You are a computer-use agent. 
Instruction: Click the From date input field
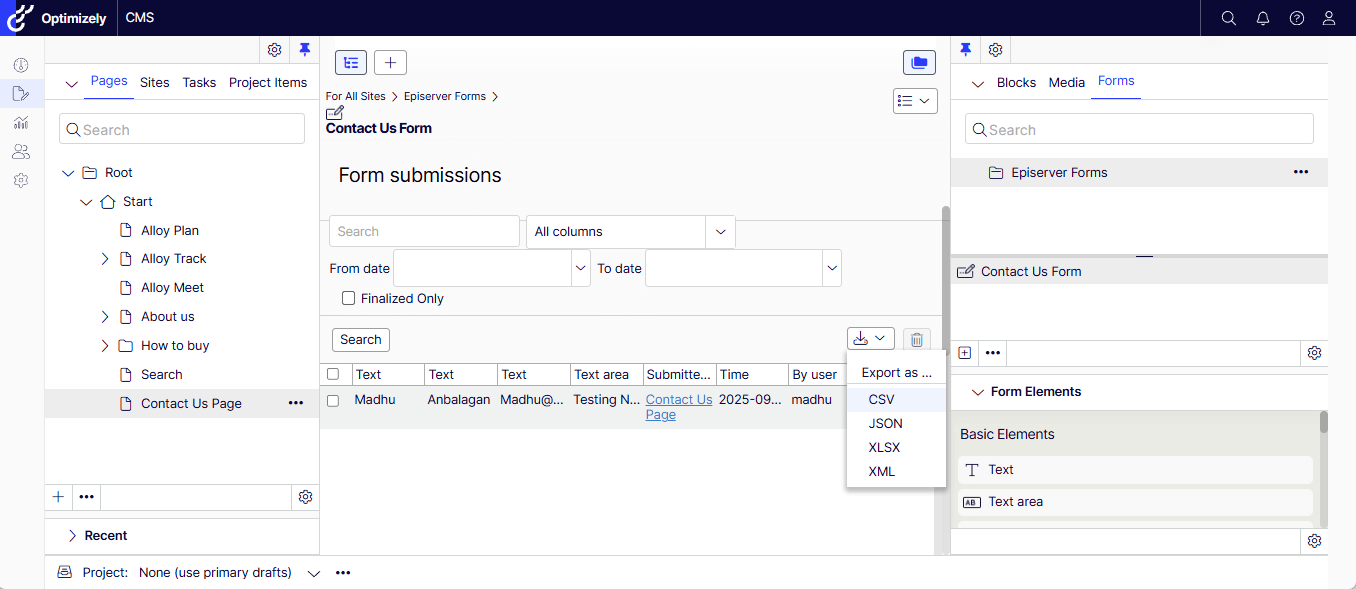click(x=482, y=268)
